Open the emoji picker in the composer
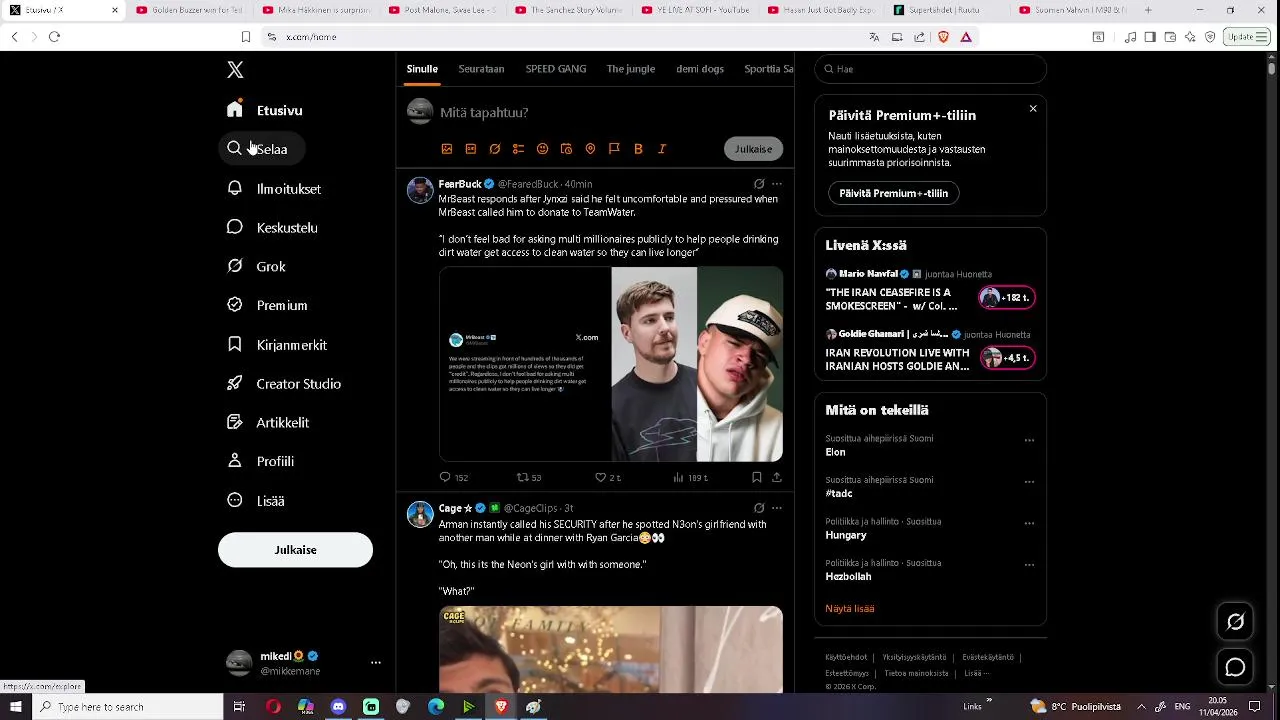Viewport: 1280px width, 720px height. [542, 149]
